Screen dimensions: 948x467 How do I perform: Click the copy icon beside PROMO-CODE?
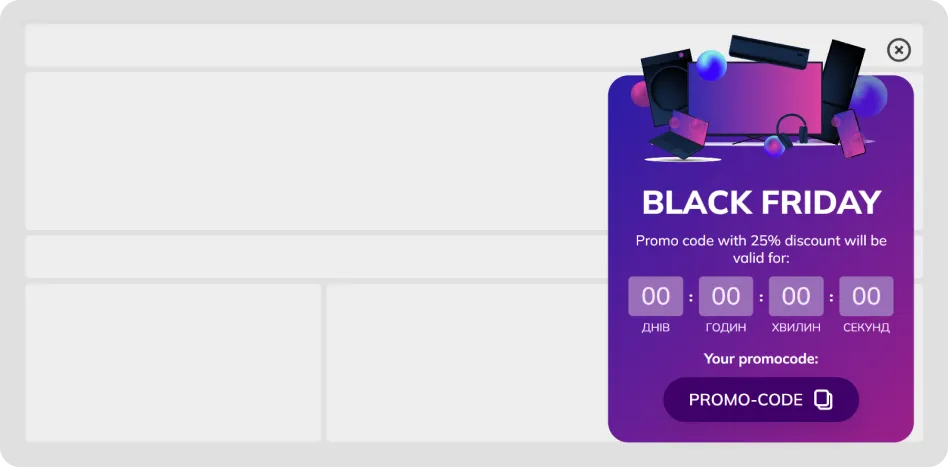[823, 400]
